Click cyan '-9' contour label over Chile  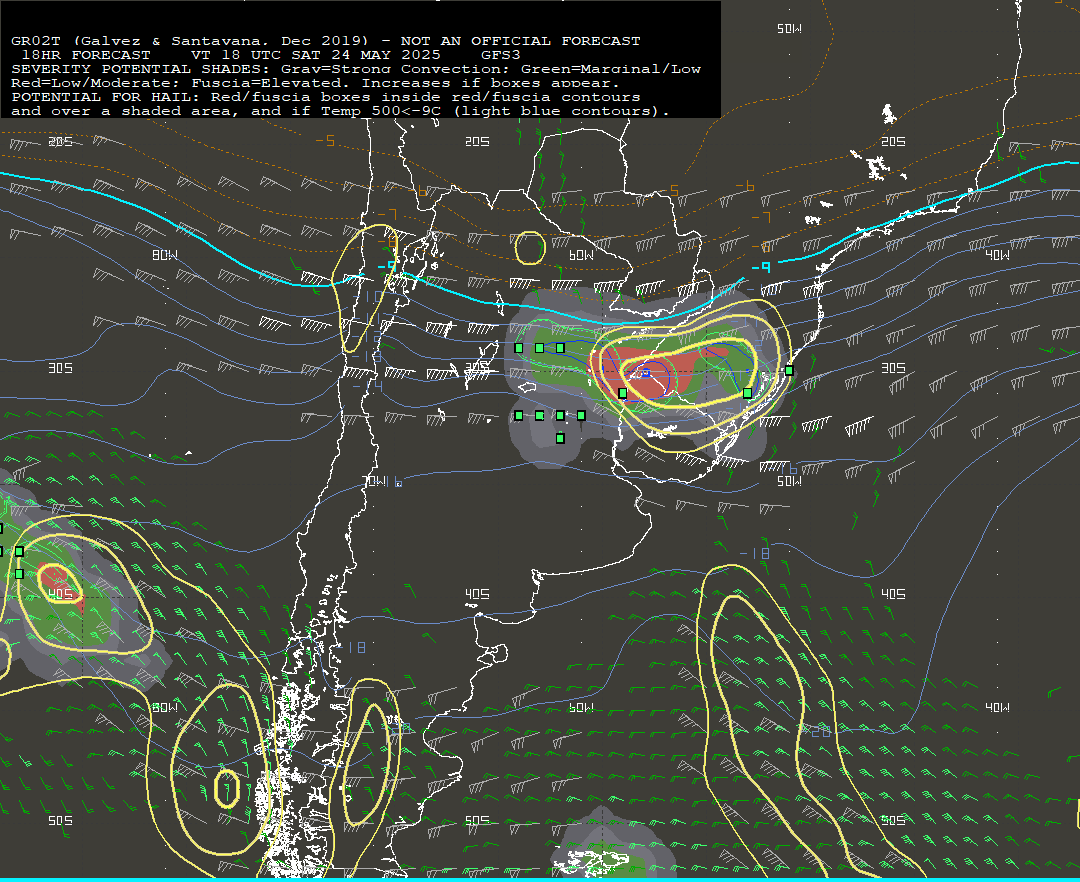coord(388,266)
